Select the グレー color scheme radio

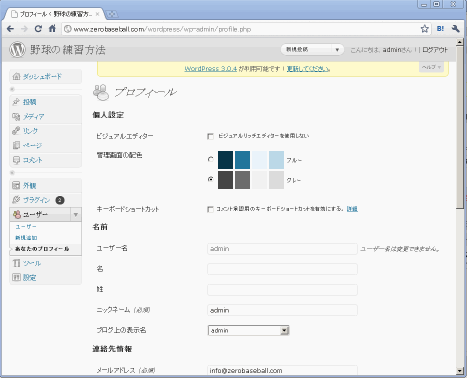click(x=211, y=179)
